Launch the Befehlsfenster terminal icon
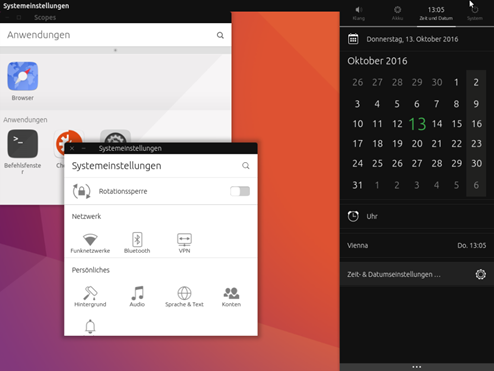Image resolution: width=494 pixels, height=371 pixels. [x=23, y=144]
